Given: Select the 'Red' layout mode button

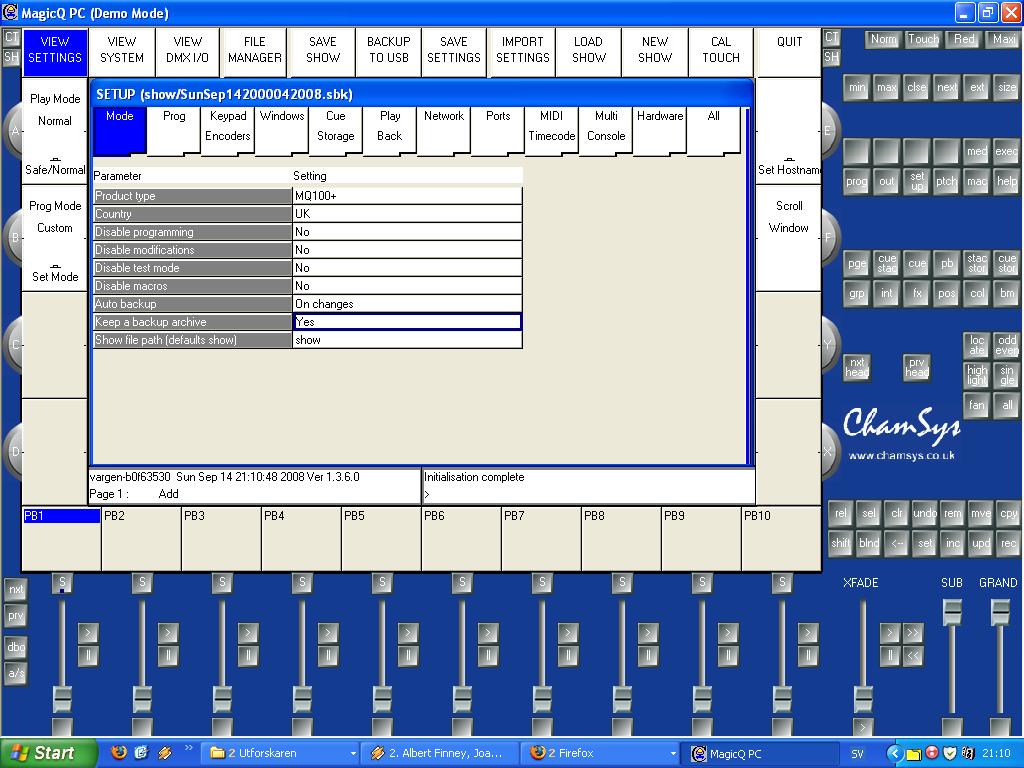Looking at the screenshot, I should (963, 39).
